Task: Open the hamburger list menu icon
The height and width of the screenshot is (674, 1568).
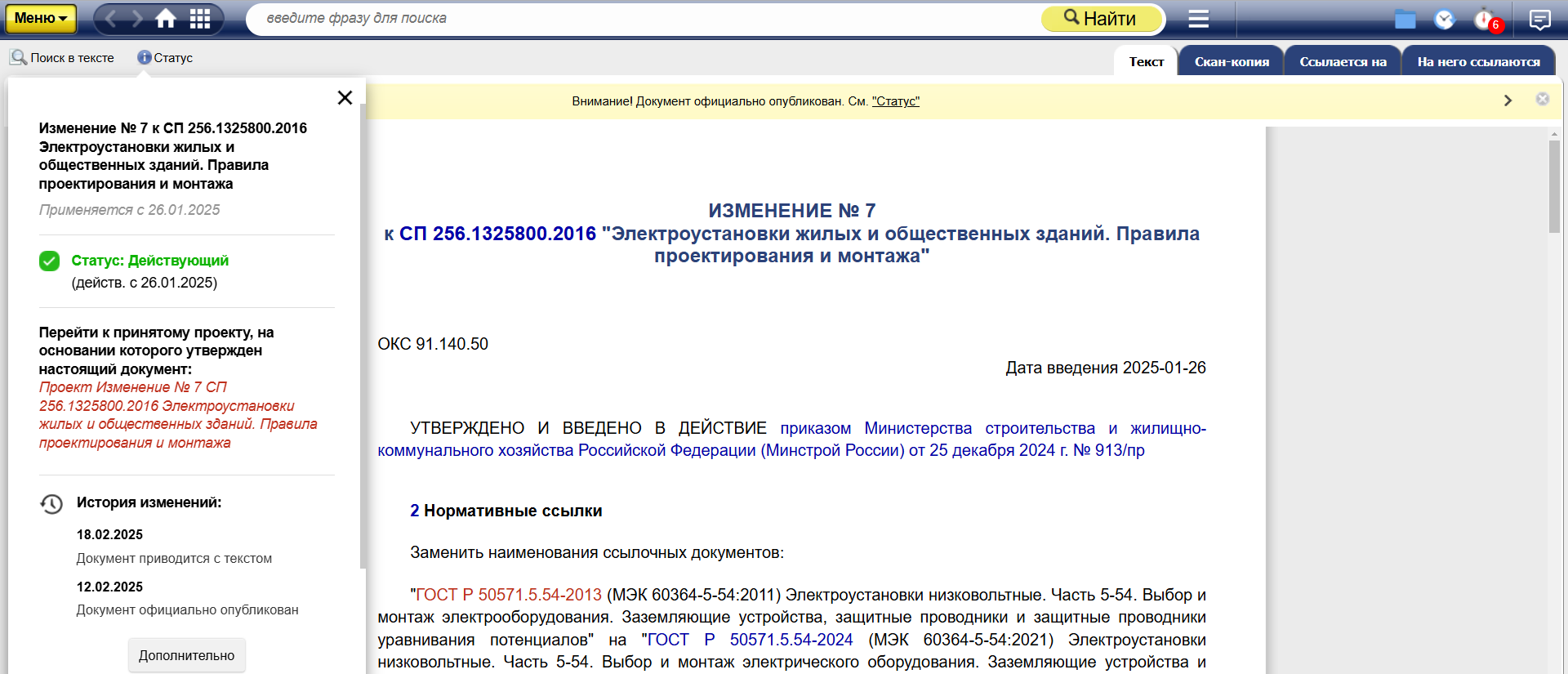Action: (x=1198, y=19)
